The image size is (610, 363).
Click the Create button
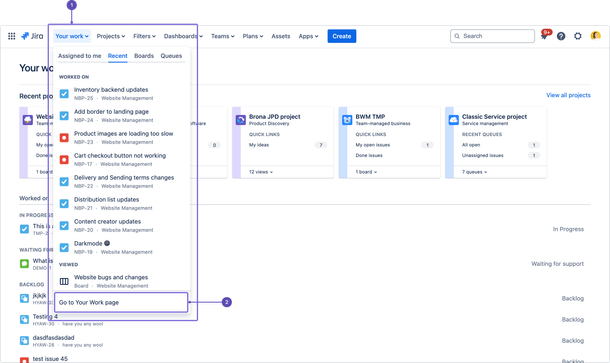coord(342,36)
